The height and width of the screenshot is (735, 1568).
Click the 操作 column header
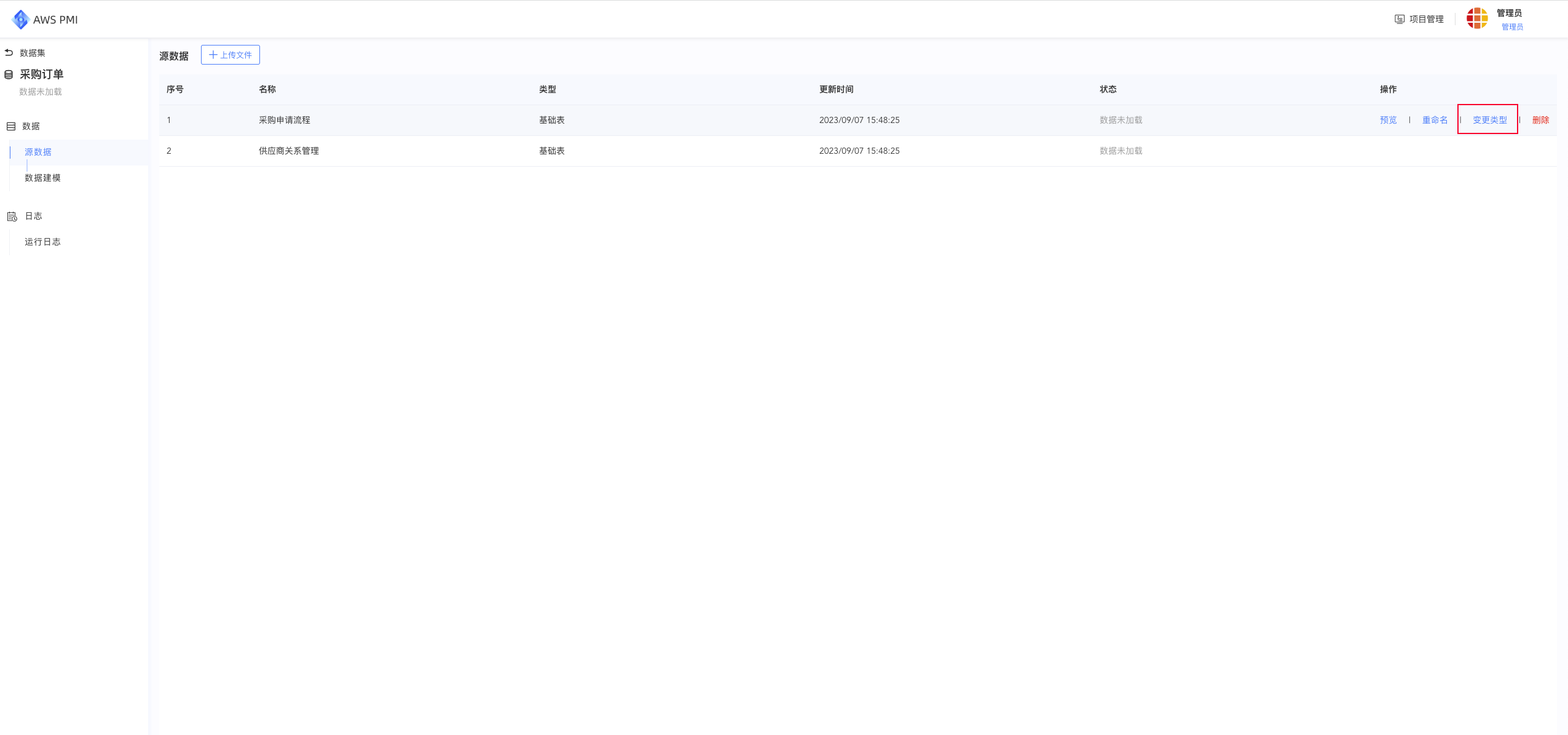pos(1389,89)
